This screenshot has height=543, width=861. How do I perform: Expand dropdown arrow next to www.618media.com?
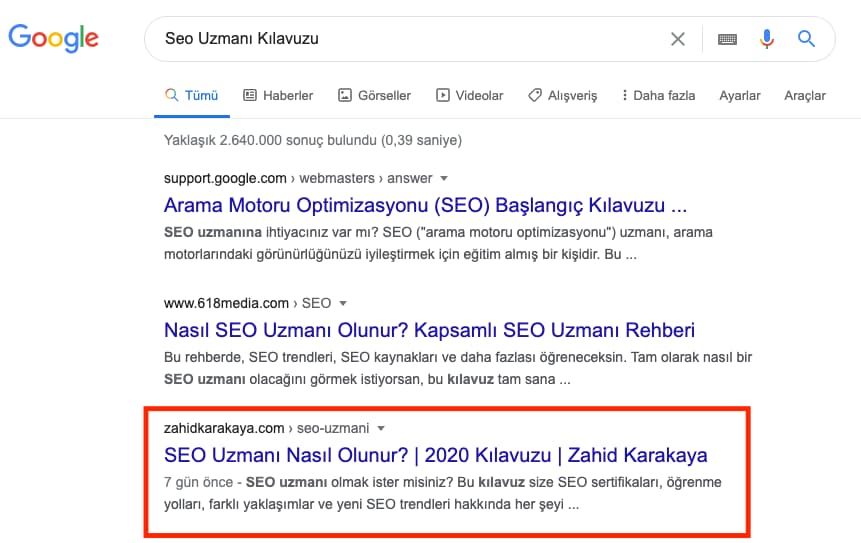coord(343,303)
